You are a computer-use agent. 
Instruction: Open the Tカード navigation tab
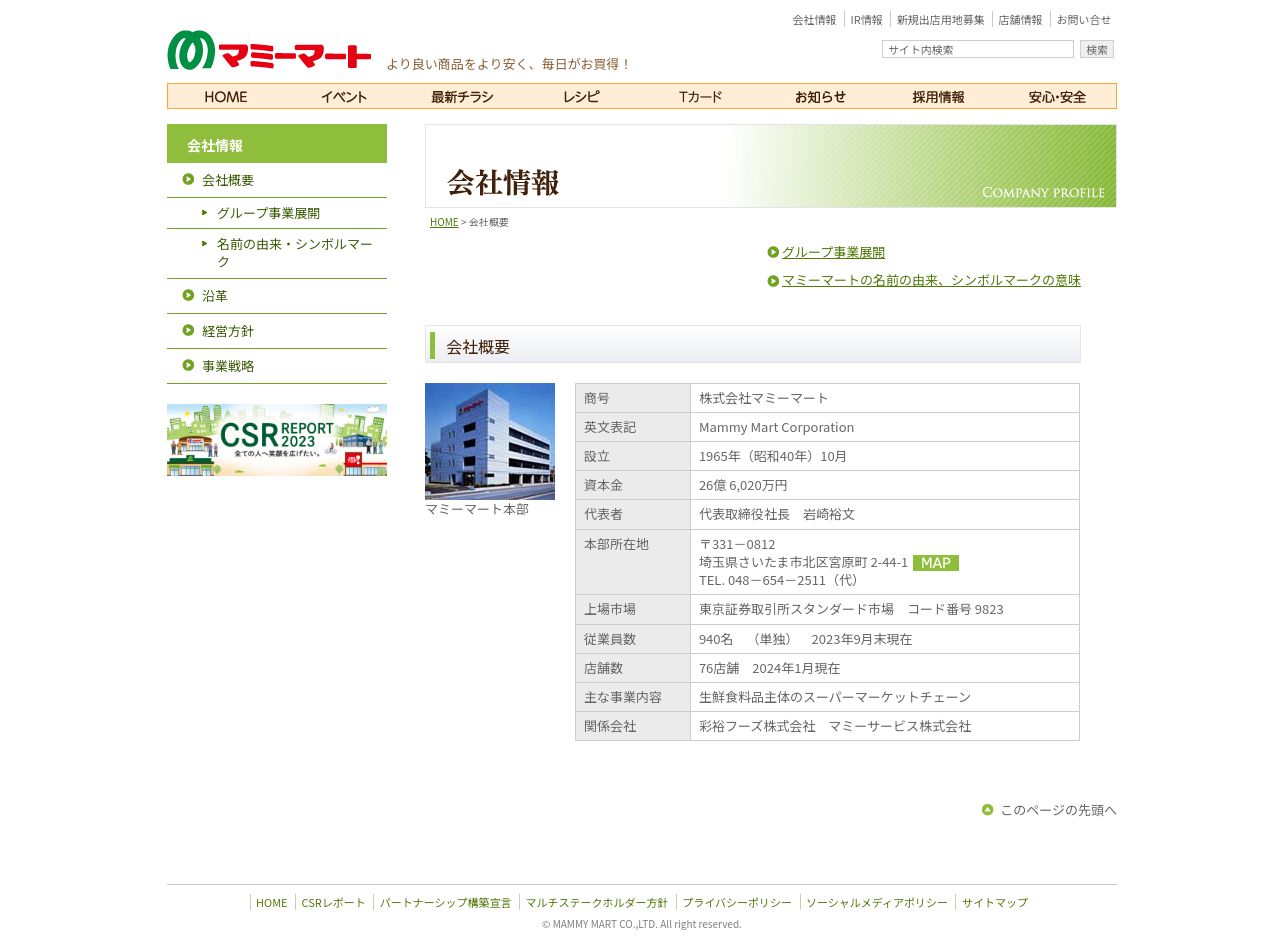[x=700, y=96]
